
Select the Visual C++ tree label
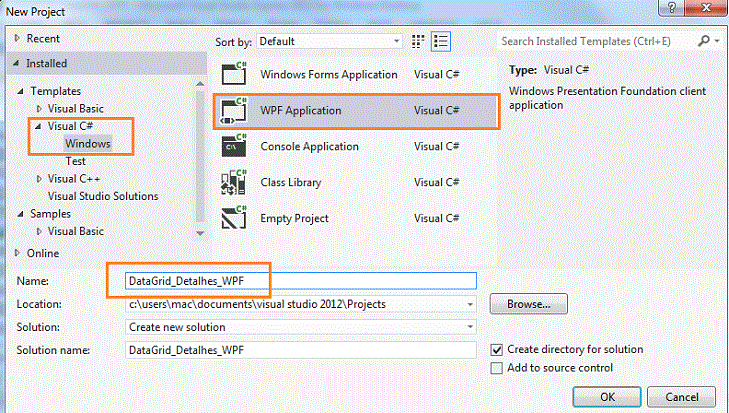[x=74, y=179]
